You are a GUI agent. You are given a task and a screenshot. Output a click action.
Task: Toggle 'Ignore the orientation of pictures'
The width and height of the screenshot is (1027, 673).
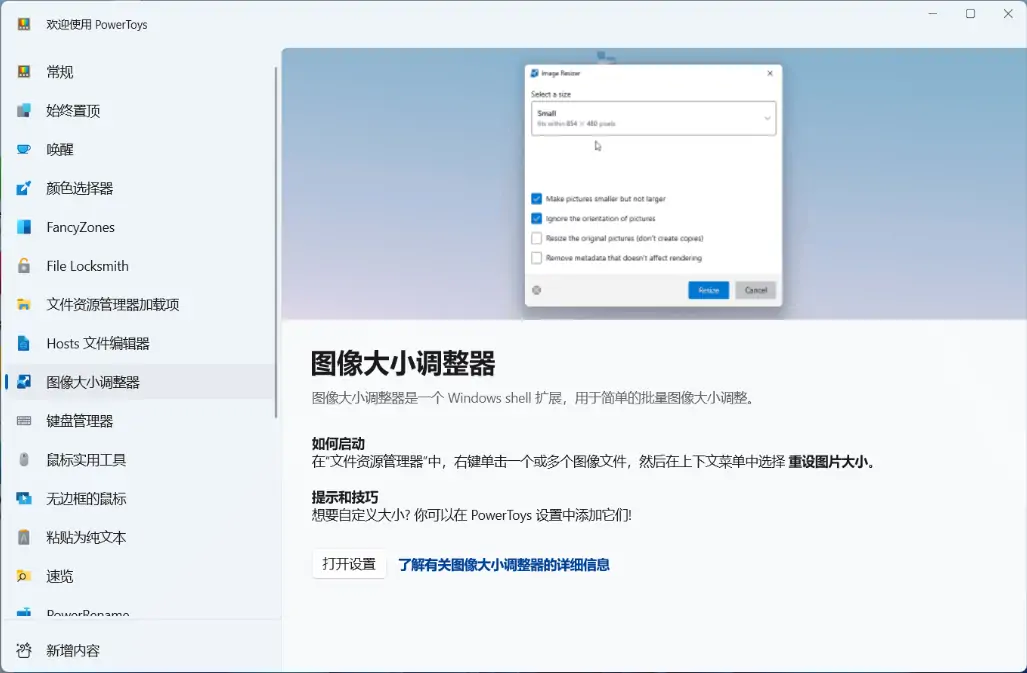pos(537,218)
